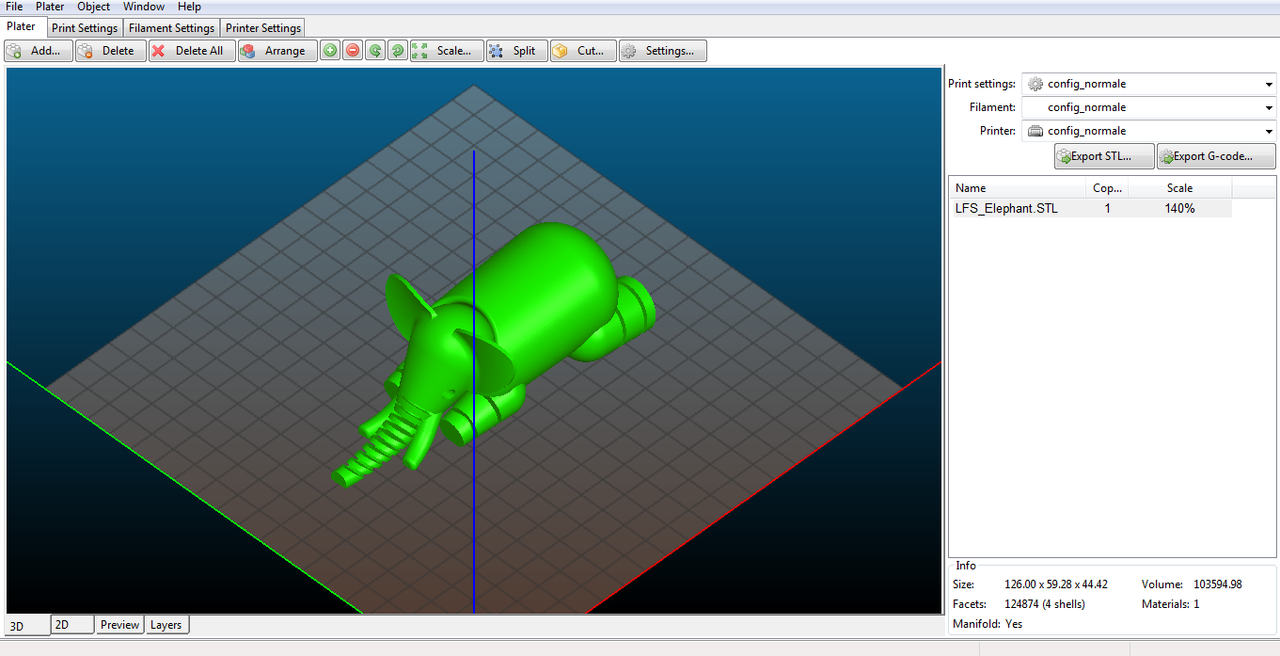1280x656 pixels.
Task: Open the object Settings toolbar button
Action: tap(662, 51)
